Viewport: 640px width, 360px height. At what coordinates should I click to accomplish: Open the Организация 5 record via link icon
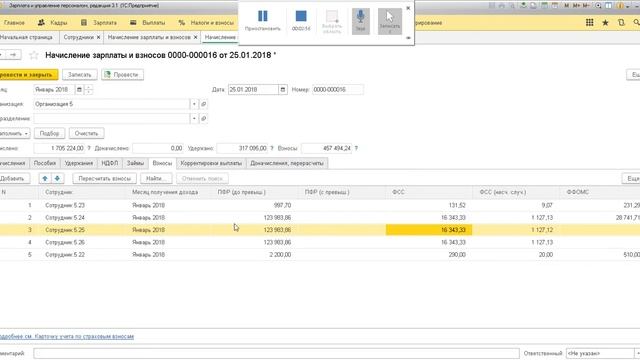pos(204,104)
